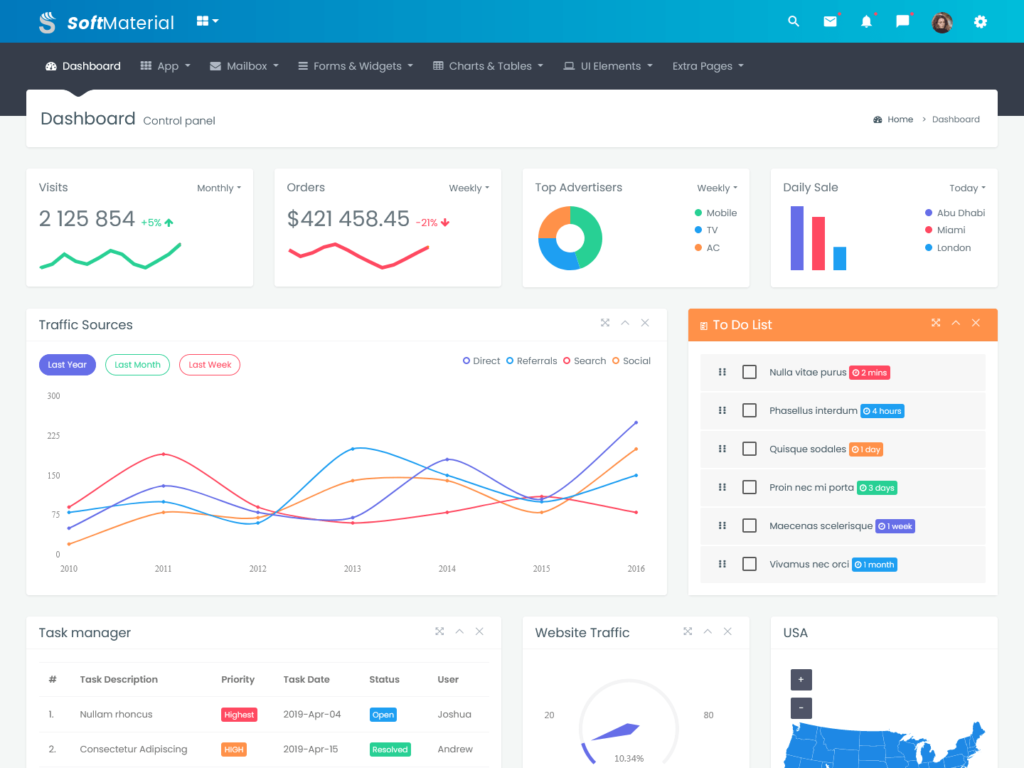The height and width of the screenshot is (768, 1024).
Task: Open the Monthly dropdown on the Visits card
Action: (x=218, y=187)
